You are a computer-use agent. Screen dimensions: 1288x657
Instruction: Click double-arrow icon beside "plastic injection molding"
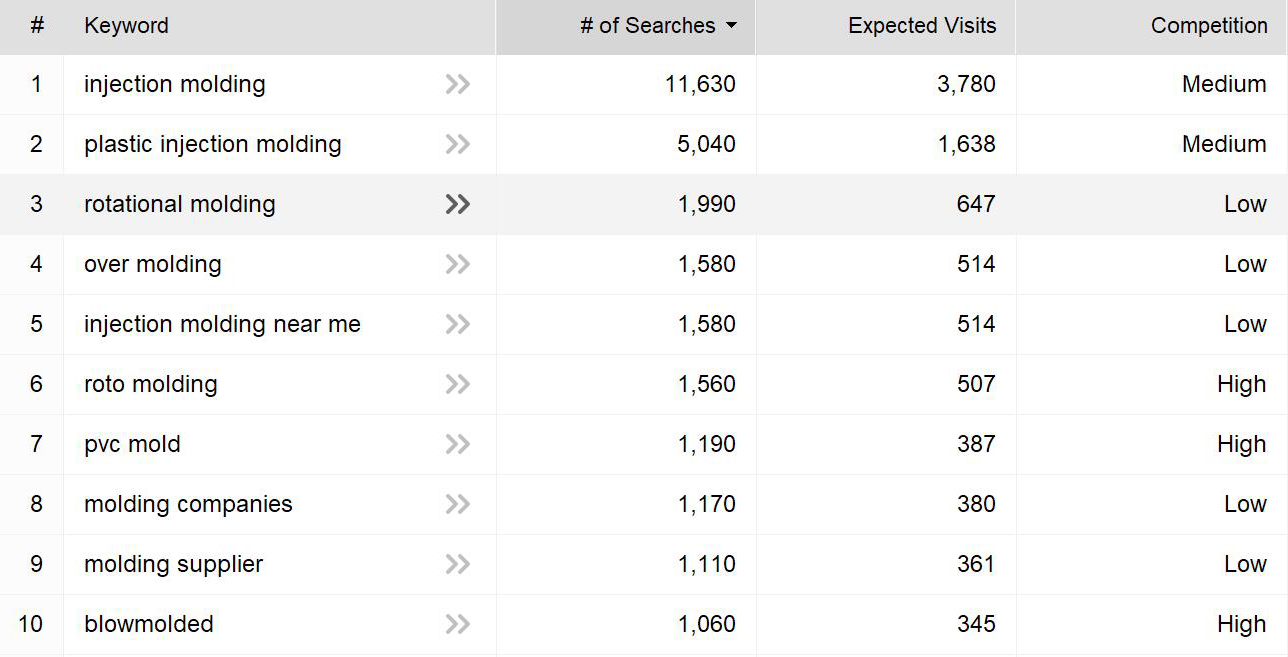(458, 145)
